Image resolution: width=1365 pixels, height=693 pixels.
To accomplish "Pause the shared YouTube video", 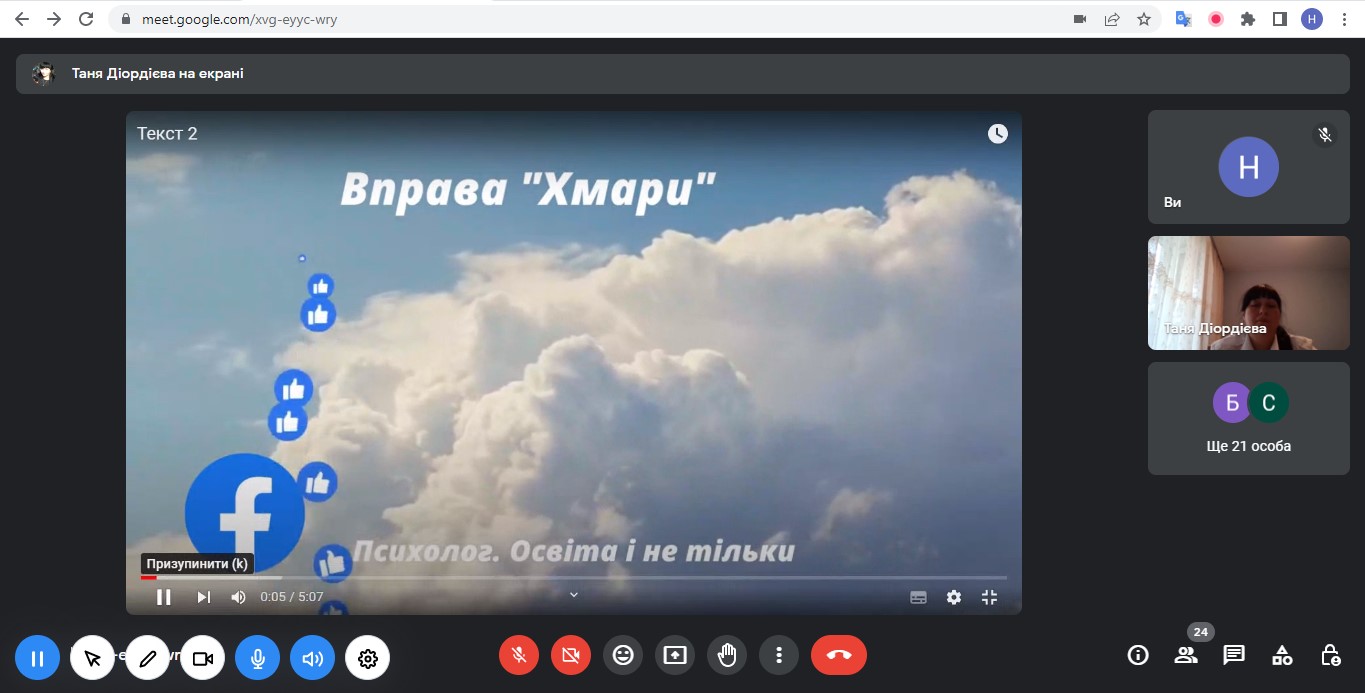I will [x=164, y=597].
